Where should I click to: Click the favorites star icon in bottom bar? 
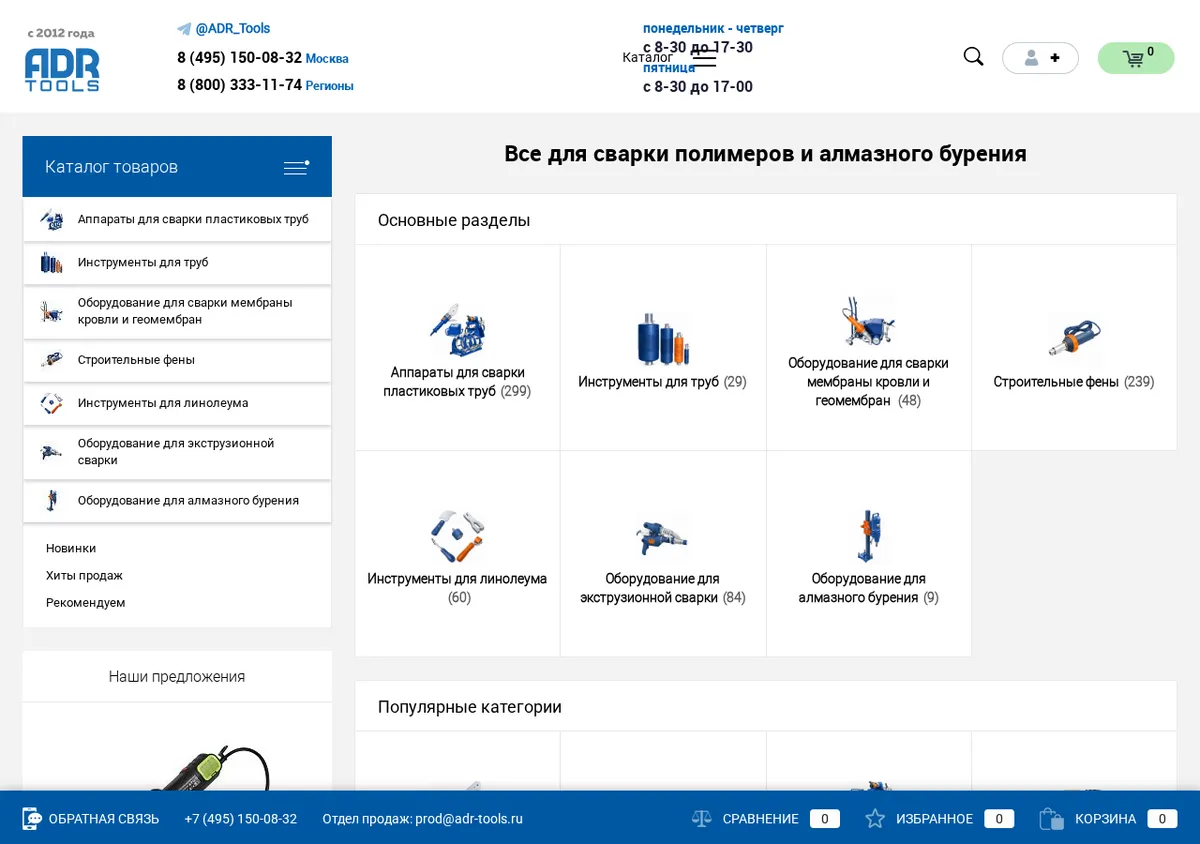pyautogui.click(x=875, y=819)
